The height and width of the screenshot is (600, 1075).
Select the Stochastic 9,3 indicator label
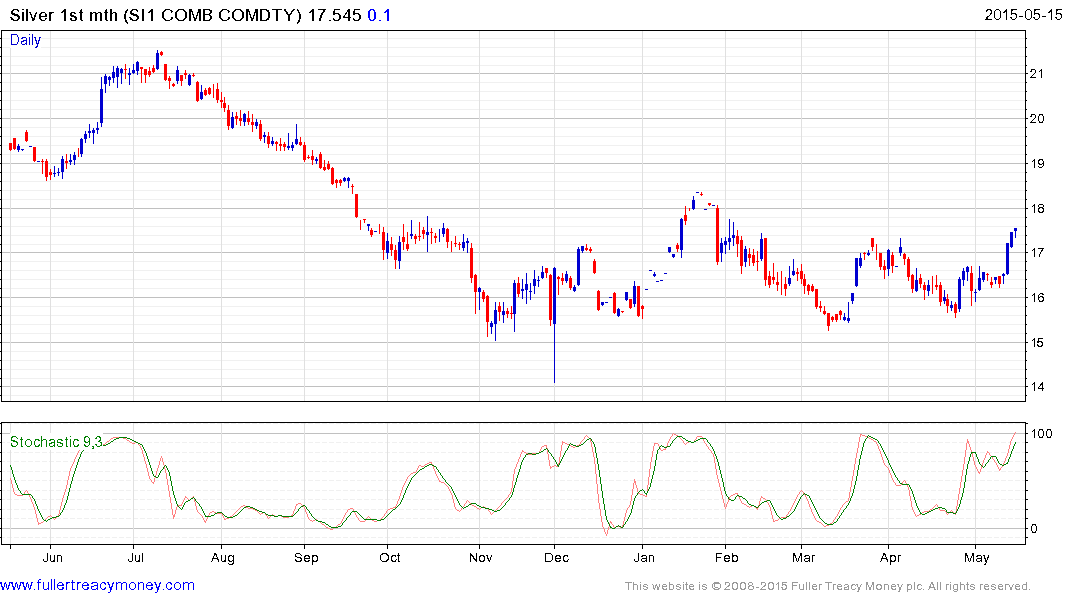(56, 442)
